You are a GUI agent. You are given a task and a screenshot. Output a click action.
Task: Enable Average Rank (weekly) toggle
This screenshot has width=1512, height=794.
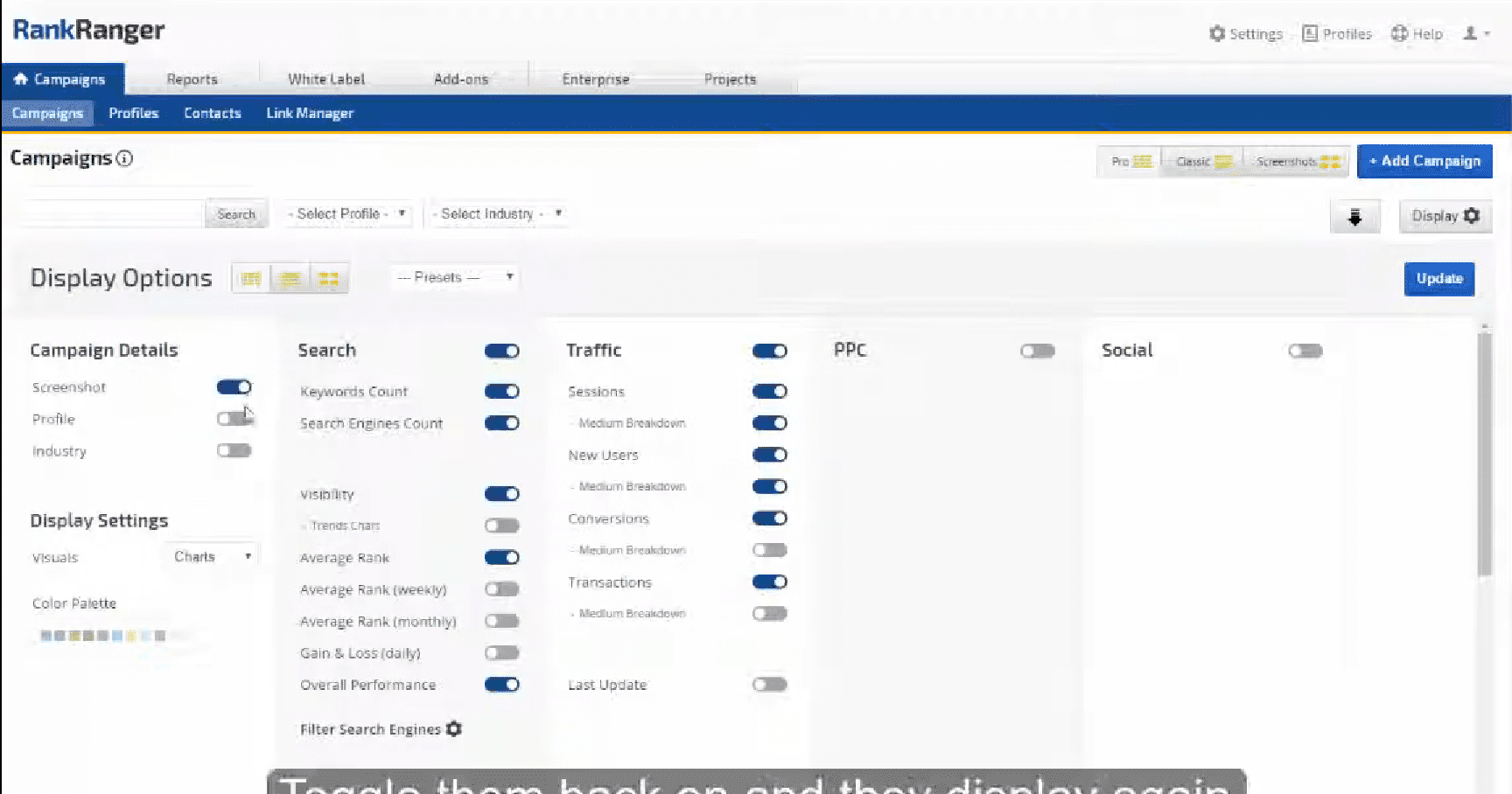501,589
